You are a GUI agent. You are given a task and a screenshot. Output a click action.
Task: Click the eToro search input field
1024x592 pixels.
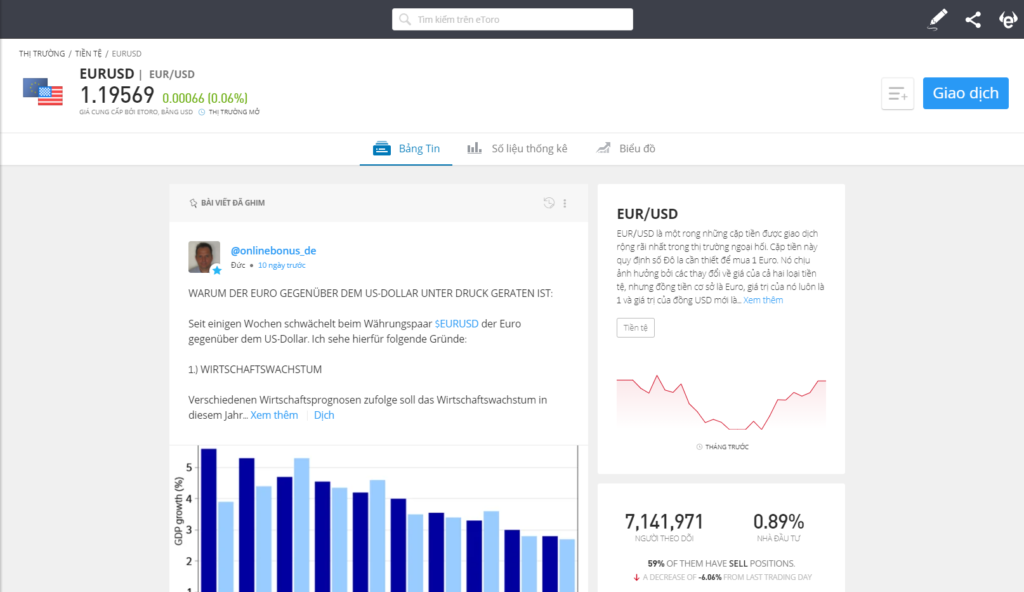513,20
